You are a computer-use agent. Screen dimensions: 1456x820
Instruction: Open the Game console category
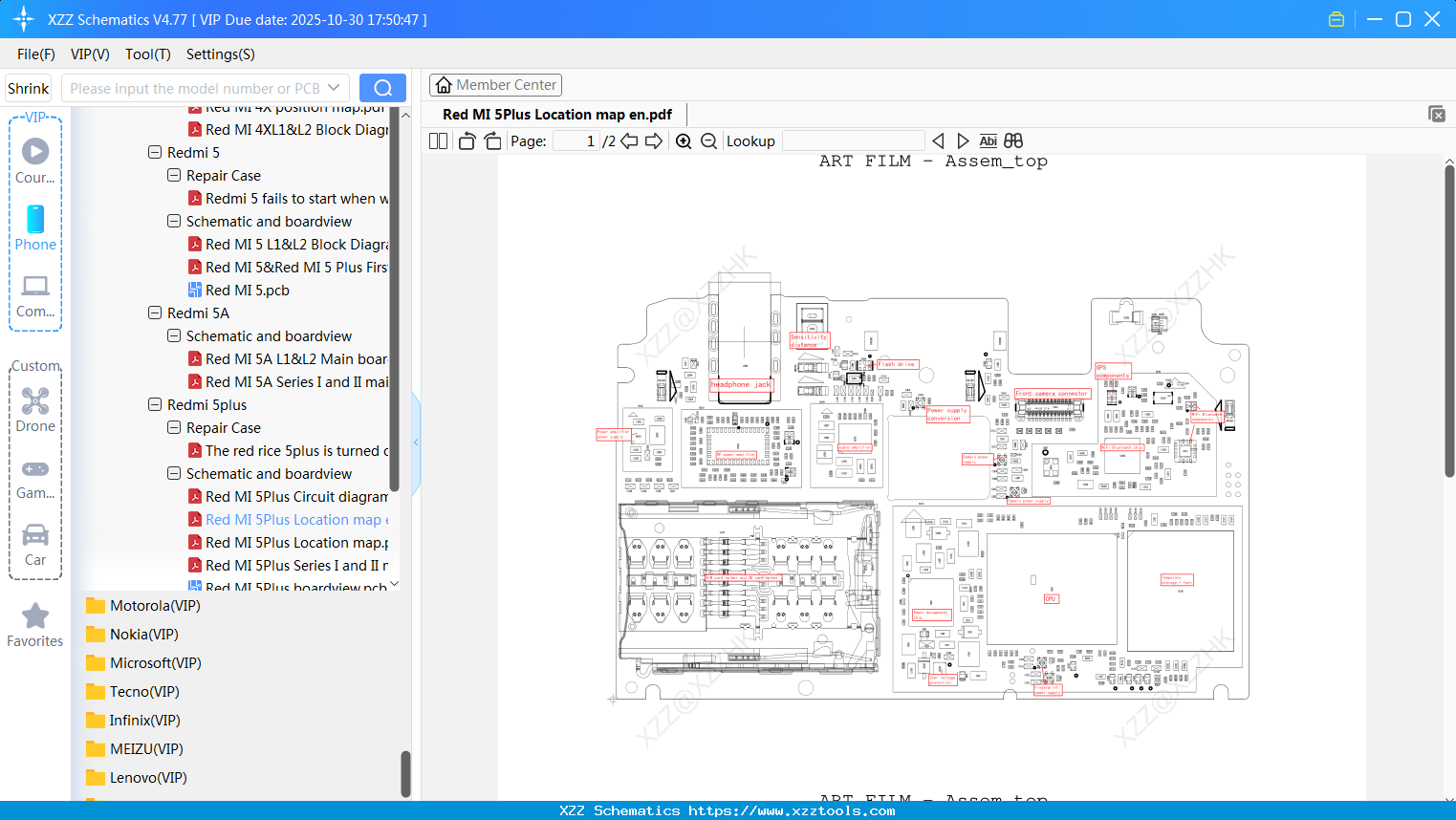[35, 478]
